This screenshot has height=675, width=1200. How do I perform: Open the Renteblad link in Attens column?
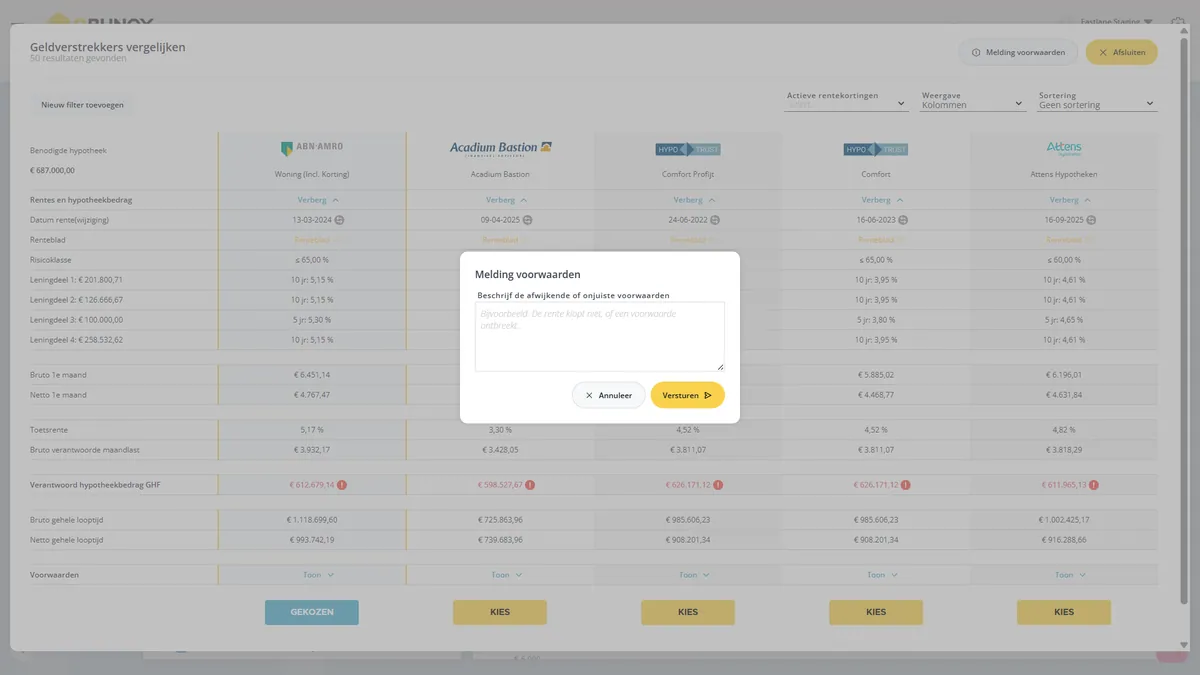1064,240
